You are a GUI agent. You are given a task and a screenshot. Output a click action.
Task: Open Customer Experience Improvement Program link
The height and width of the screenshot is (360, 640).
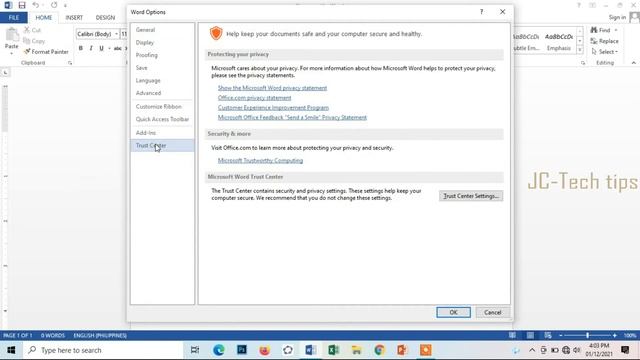tap(273, 108)
